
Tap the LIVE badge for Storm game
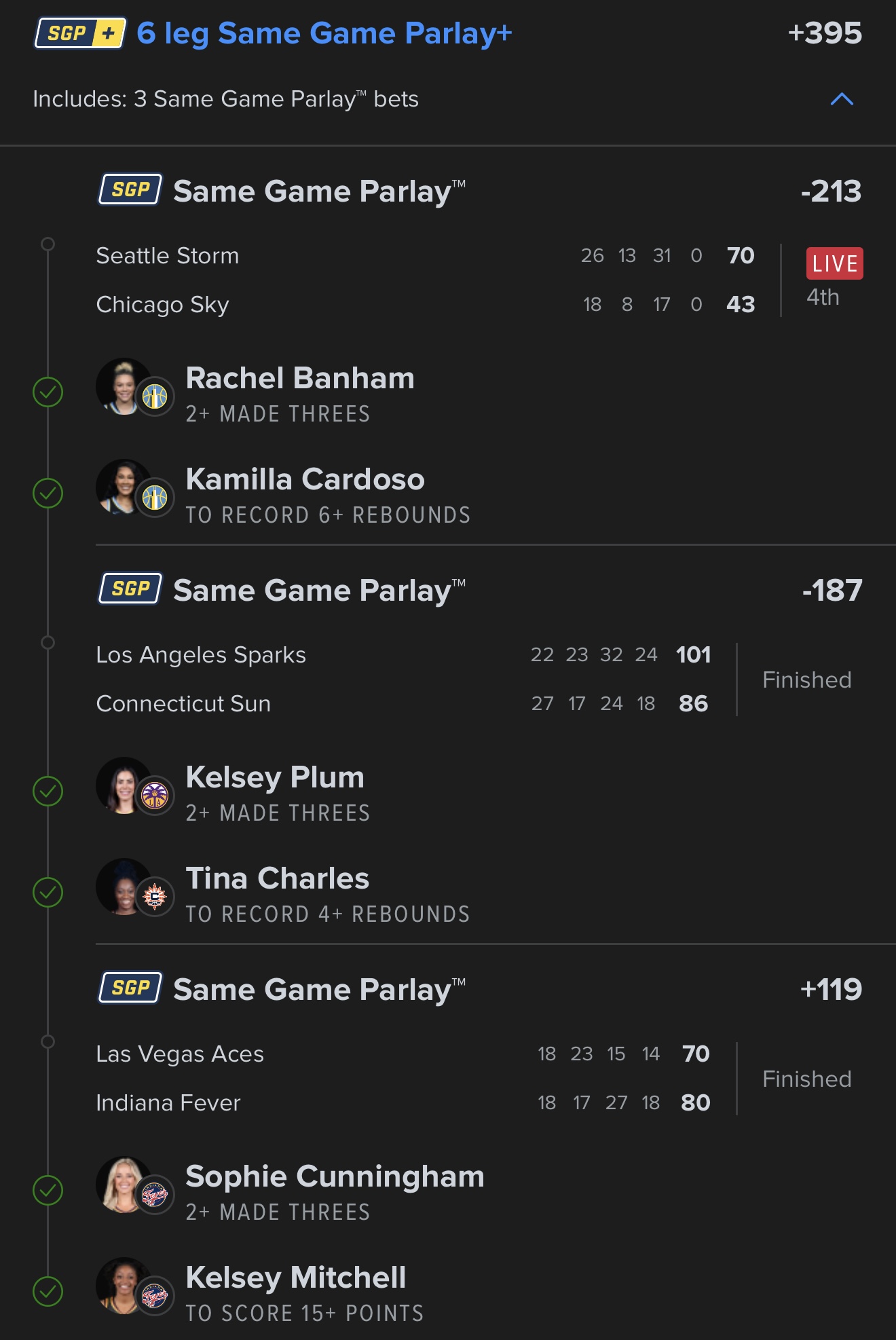point(834,263)
